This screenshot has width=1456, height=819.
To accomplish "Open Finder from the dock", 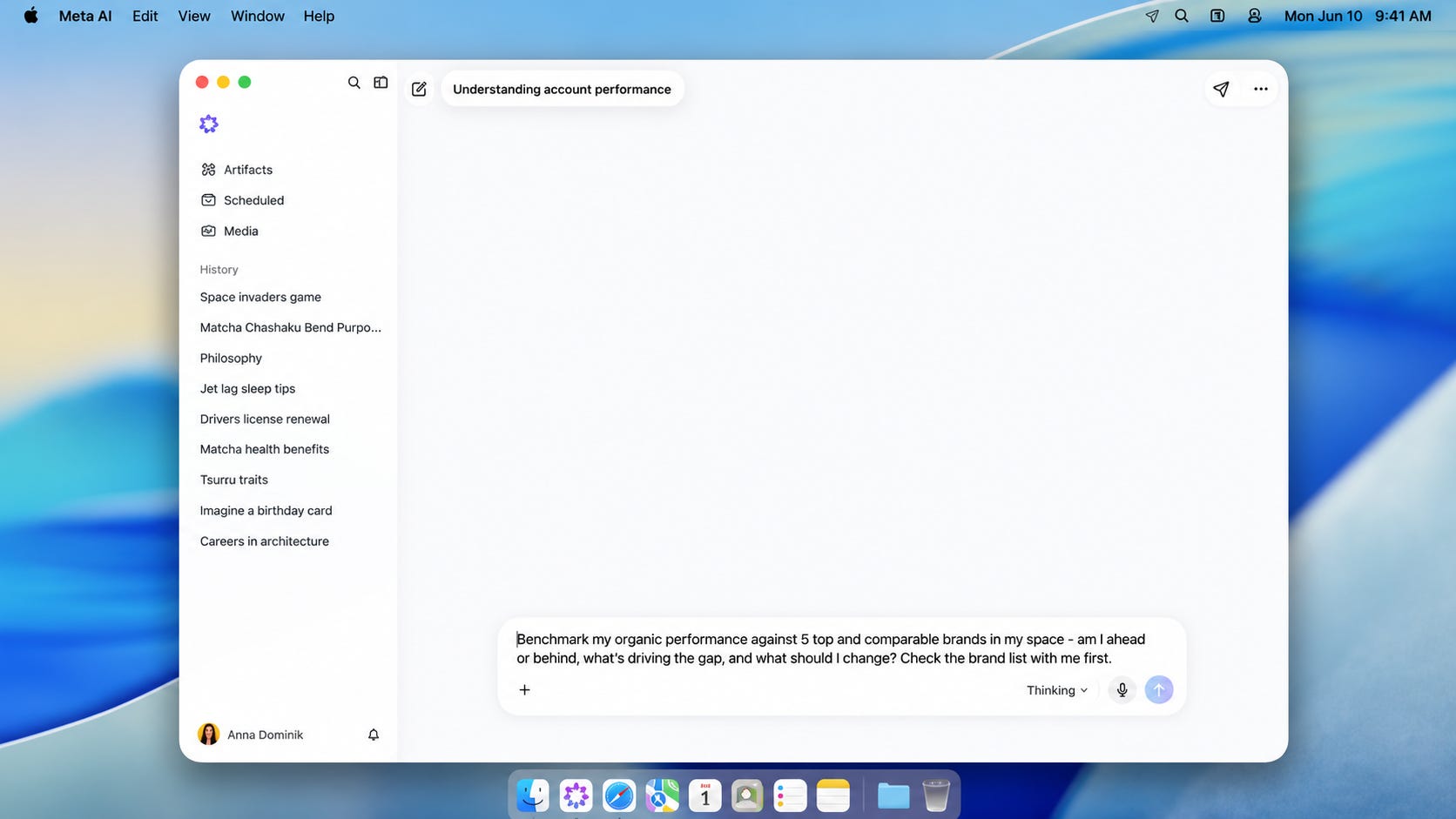I will pos(533,796).
